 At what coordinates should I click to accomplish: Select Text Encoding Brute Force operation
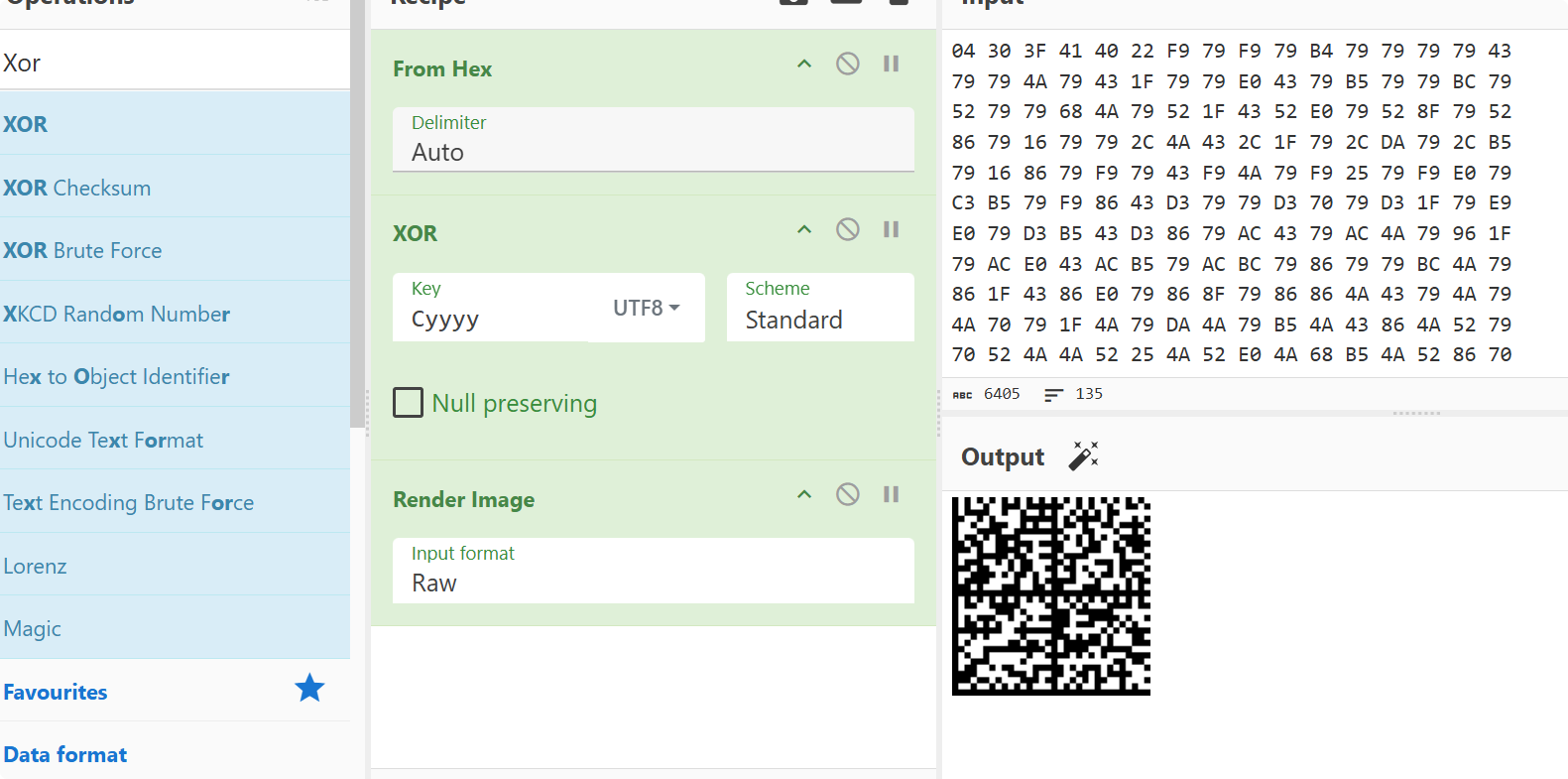coord(175,502)
